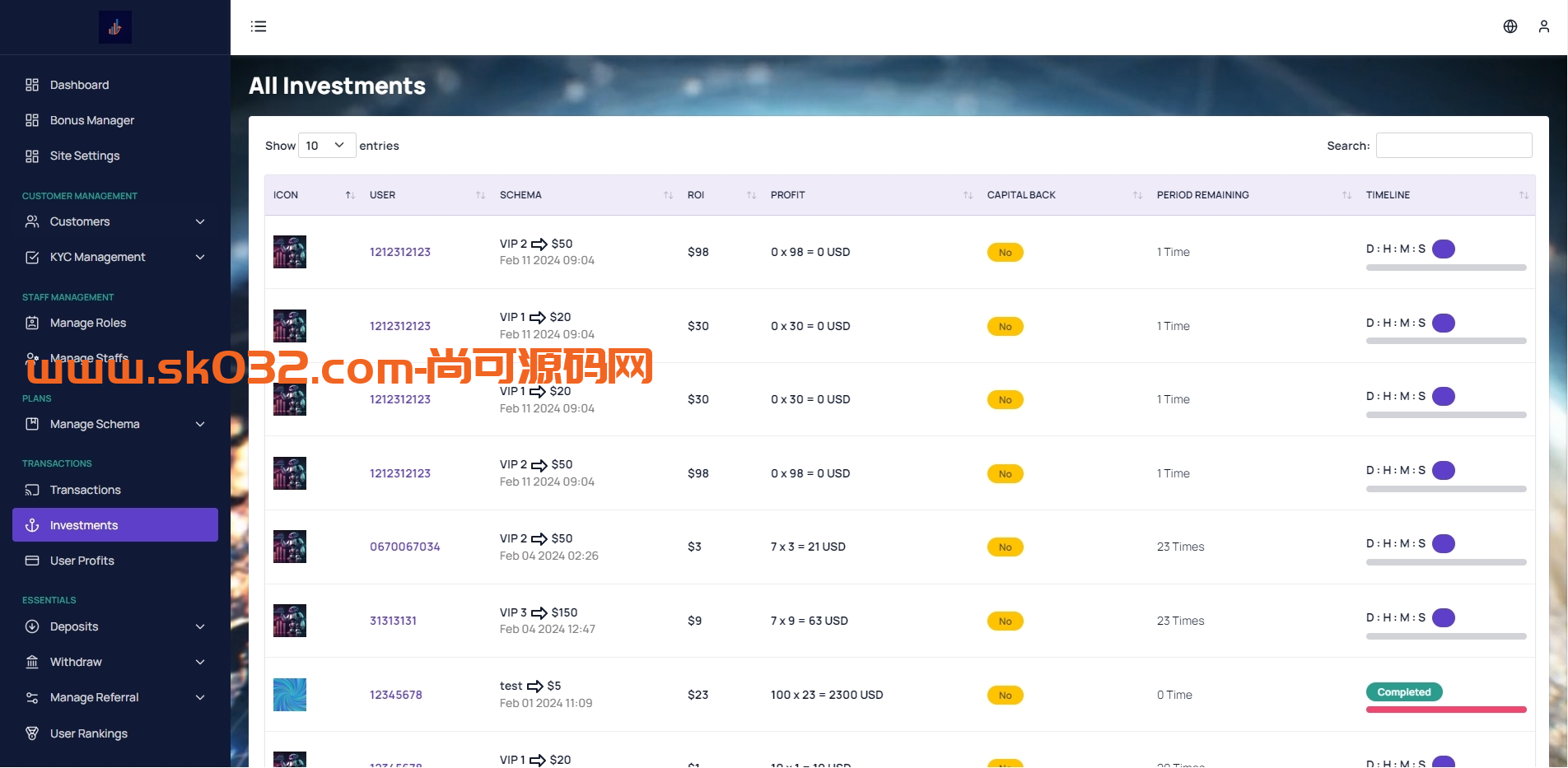Click the Investments anchor icon

(32, 525)
